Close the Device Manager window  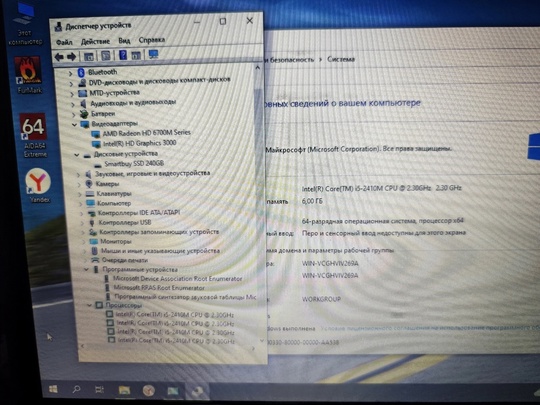pyautogui.click(x=250, y=21)
